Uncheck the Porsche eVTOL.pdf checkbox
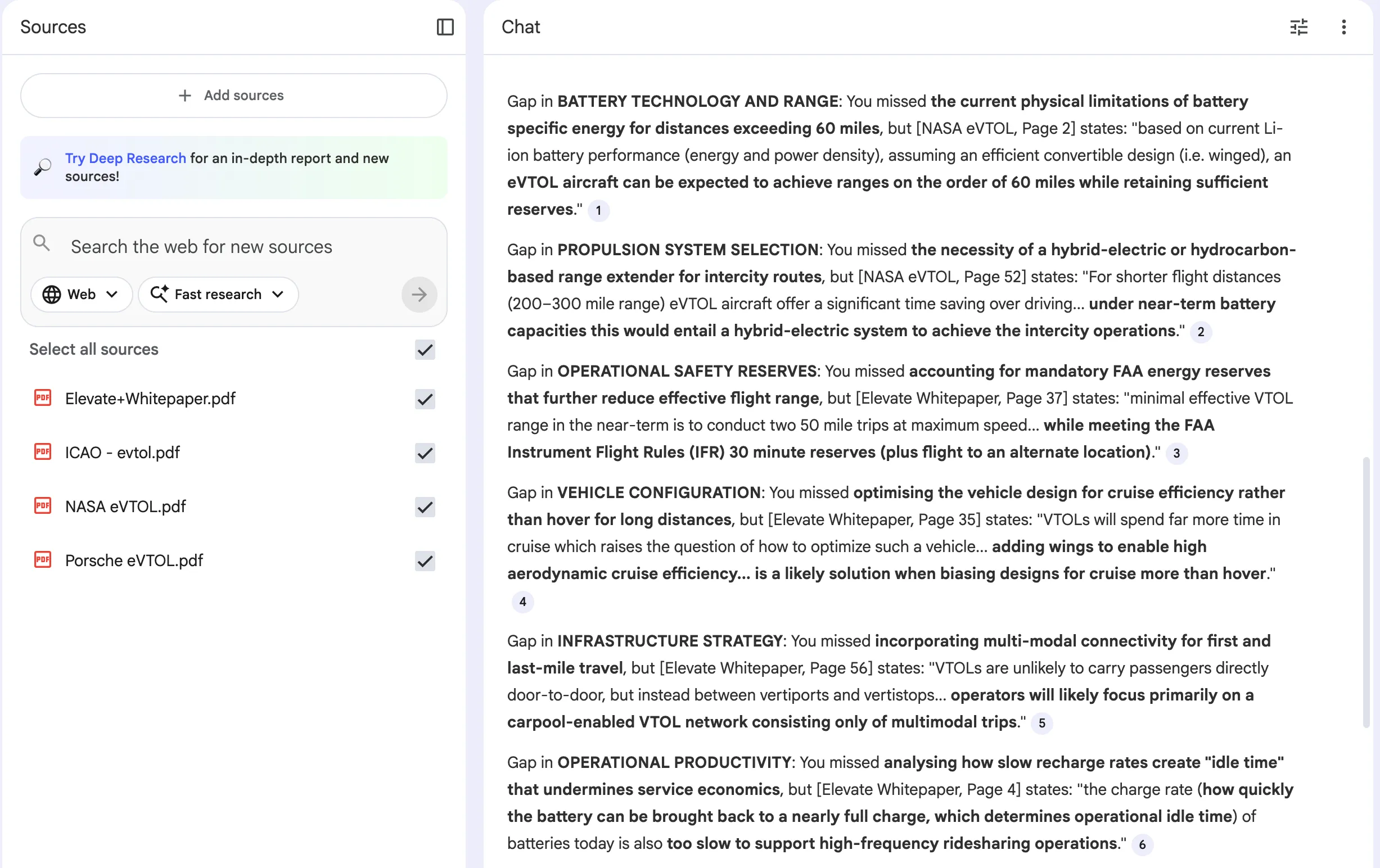 (425, 560)
